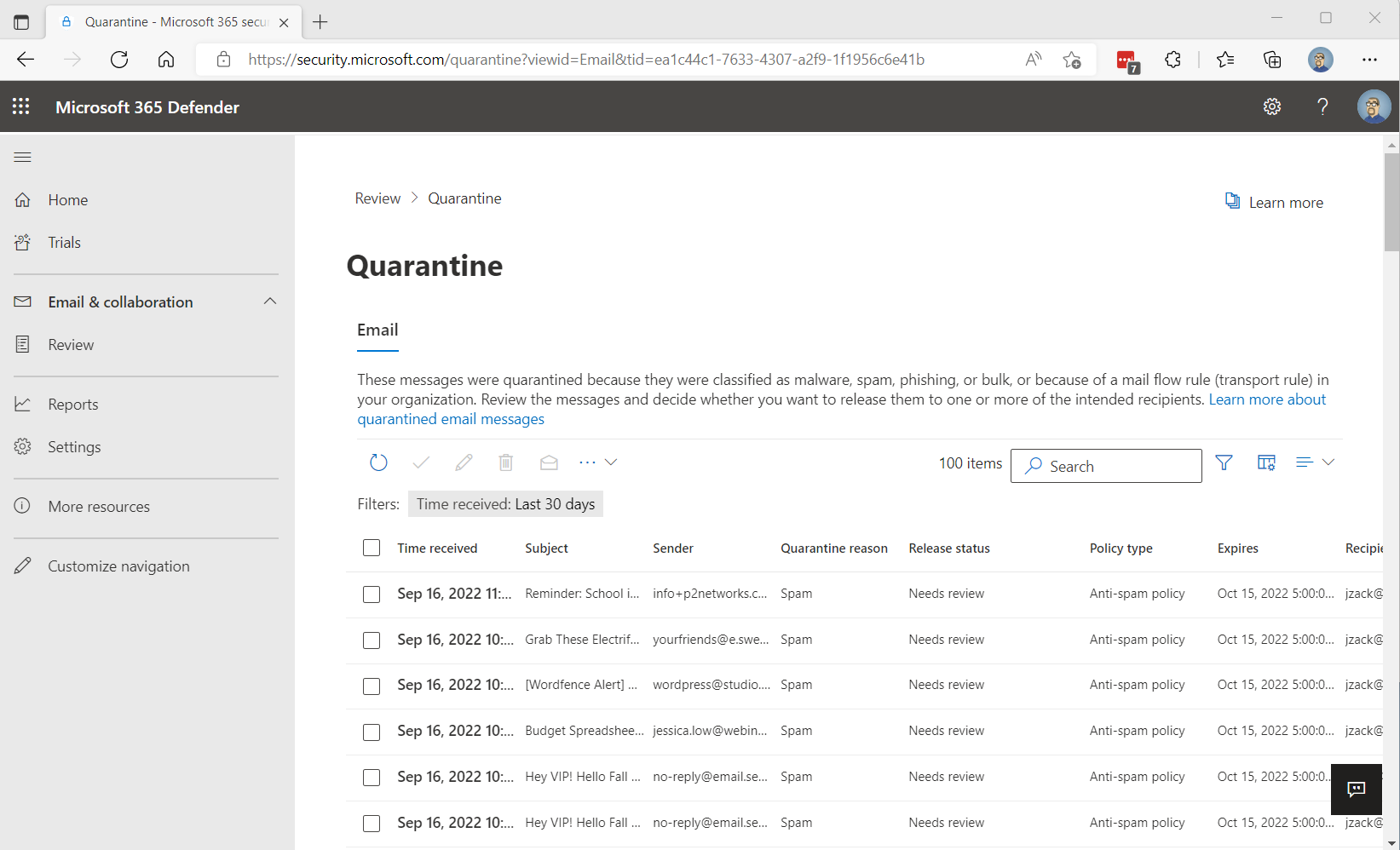Open message preview with envelope icon
Viewport: 1400px width, 850px height.
tap(549, 462)
